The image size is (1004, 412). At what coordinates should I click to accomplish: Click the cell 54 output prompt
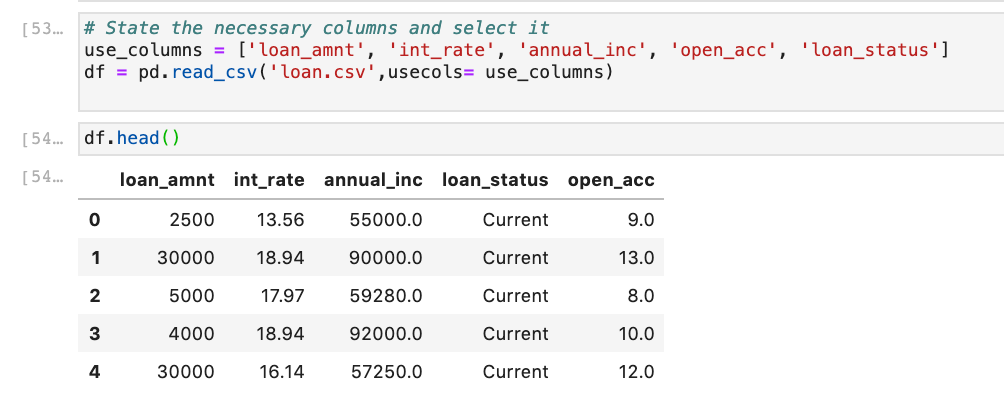pos(43,177)
